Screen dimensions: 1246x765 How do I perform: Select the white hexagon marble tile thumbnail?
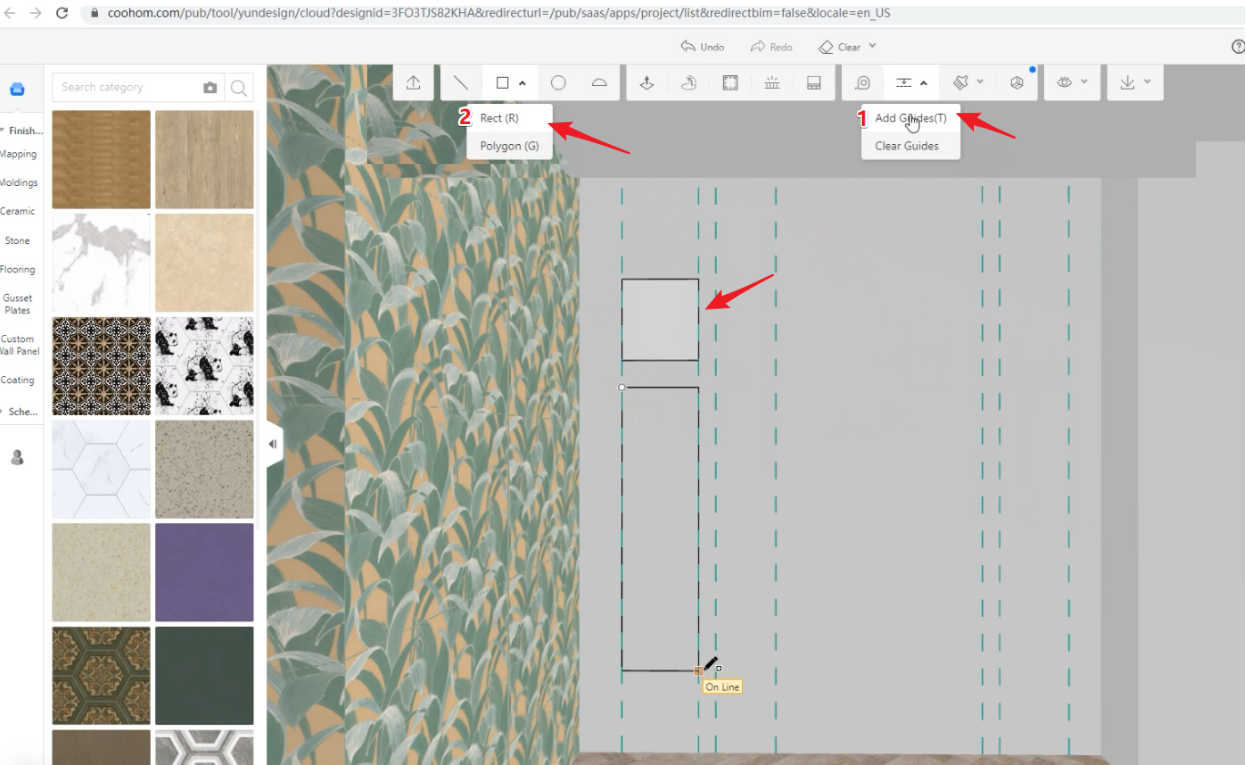click(x=101, y=469)
